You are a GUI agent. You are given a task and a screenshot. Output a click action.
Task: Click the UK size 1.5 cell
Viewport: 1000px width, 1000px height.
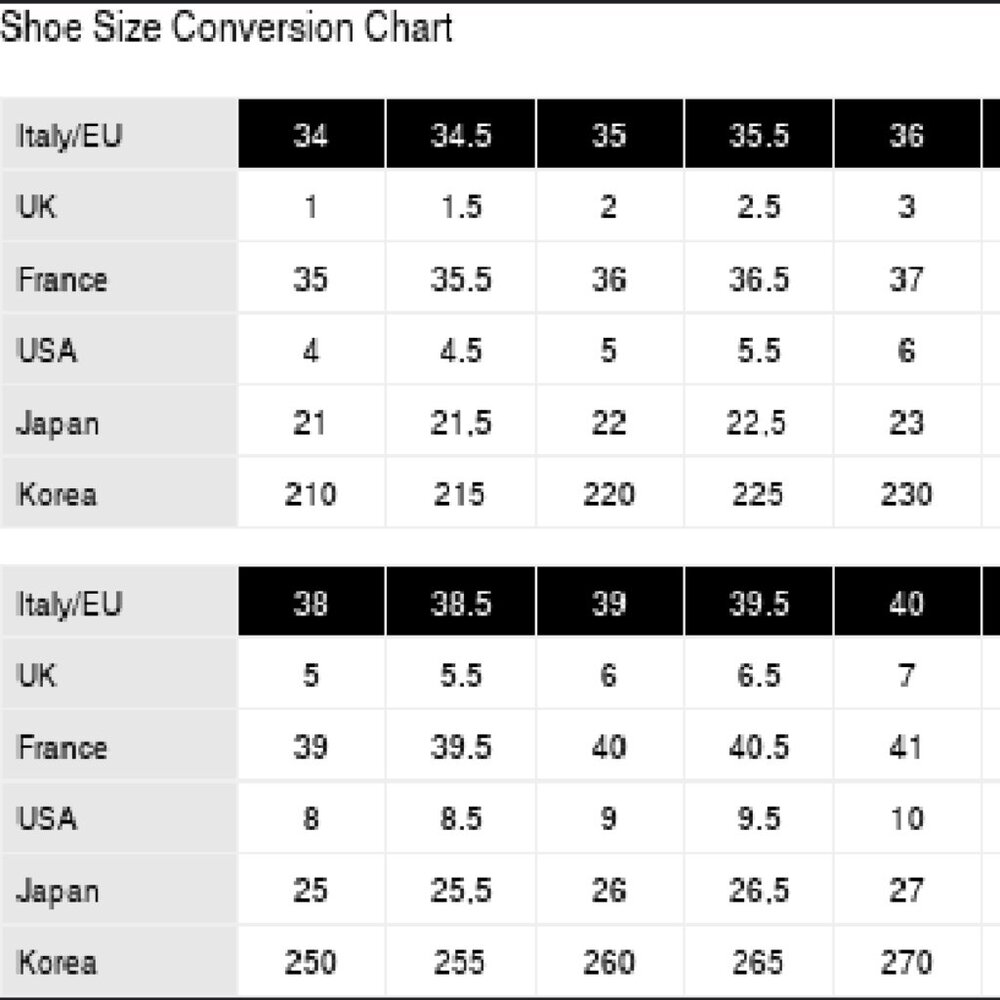460,207
